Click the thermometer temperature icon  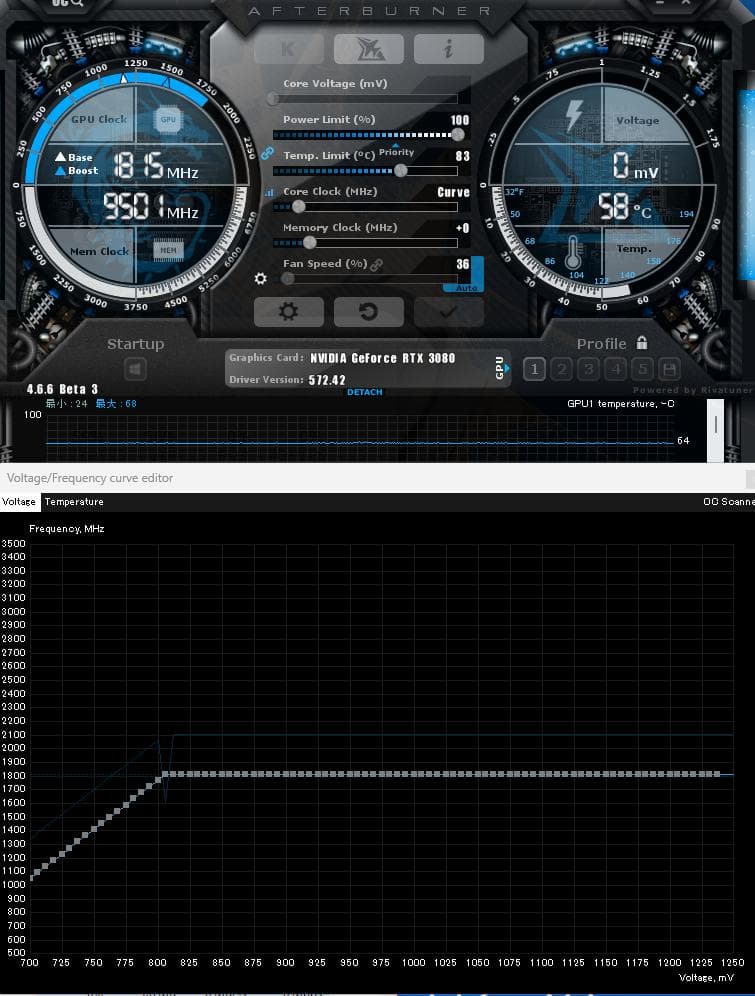tap(573, 252)
